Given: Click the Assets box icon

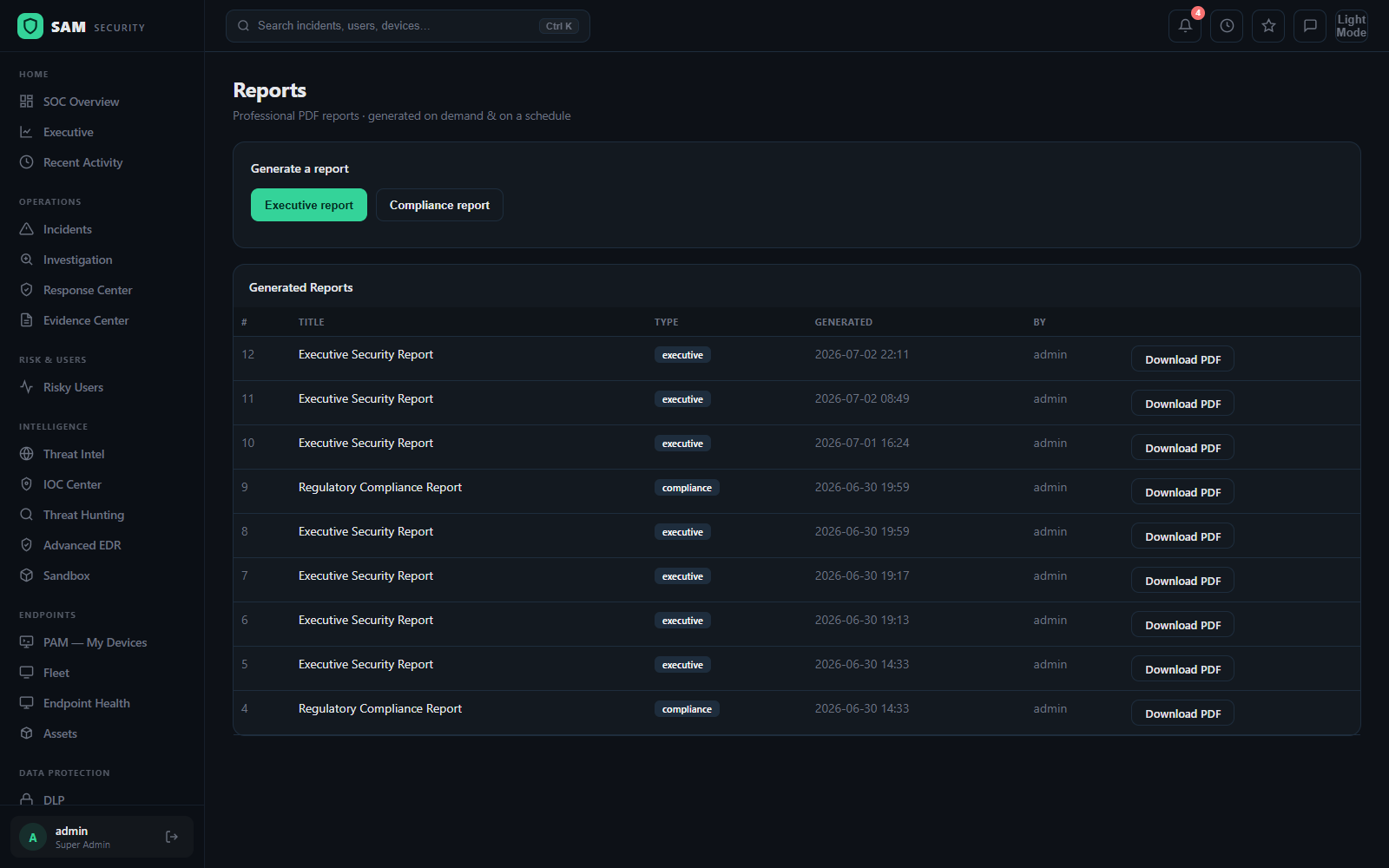Looking at the screenshot, I should click(27, 733).
